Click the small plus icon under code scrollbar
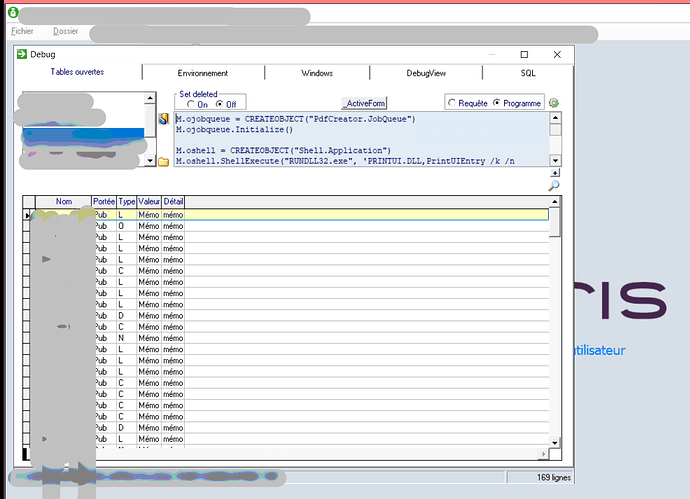Viewport: 690px width, 499px height. (x=555, y=173)
